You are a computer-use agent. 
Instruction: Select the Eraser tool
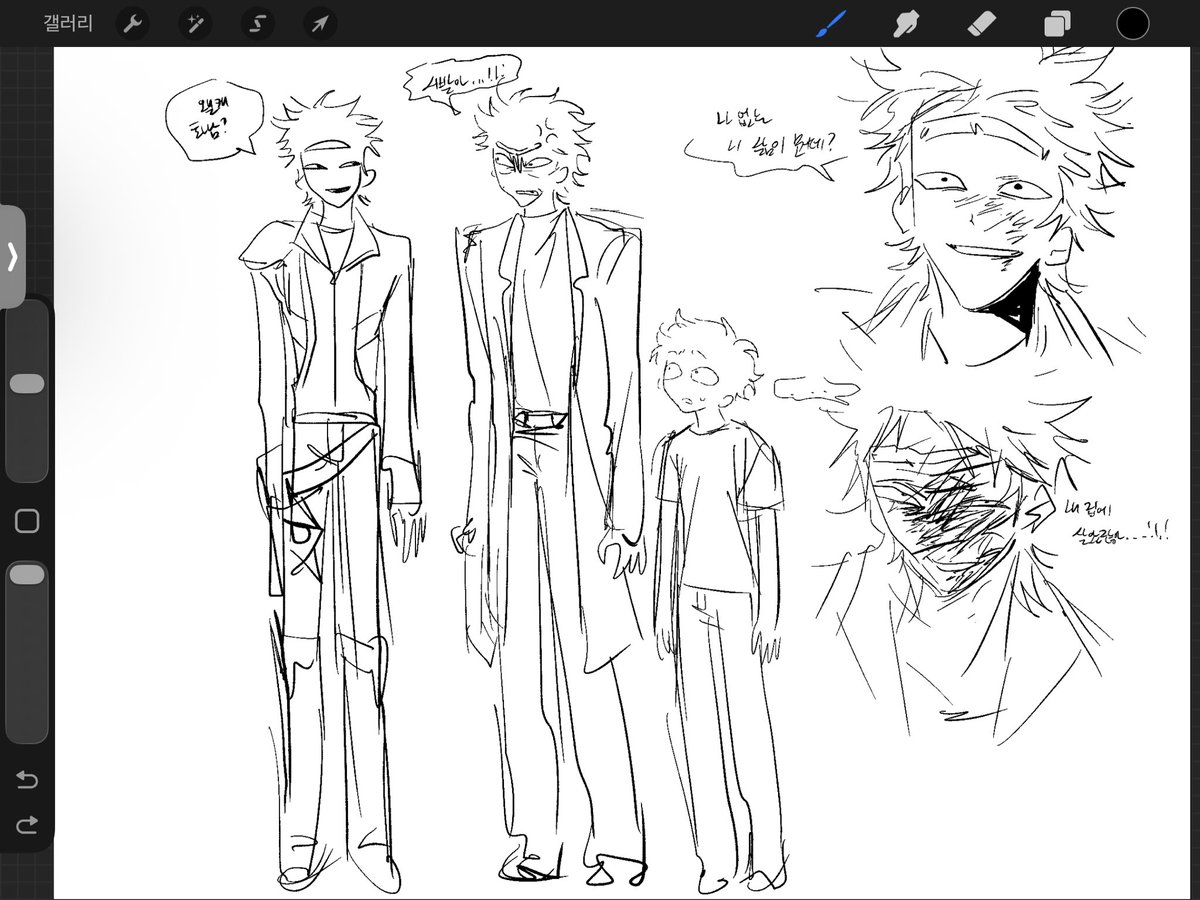click(981, 24)
